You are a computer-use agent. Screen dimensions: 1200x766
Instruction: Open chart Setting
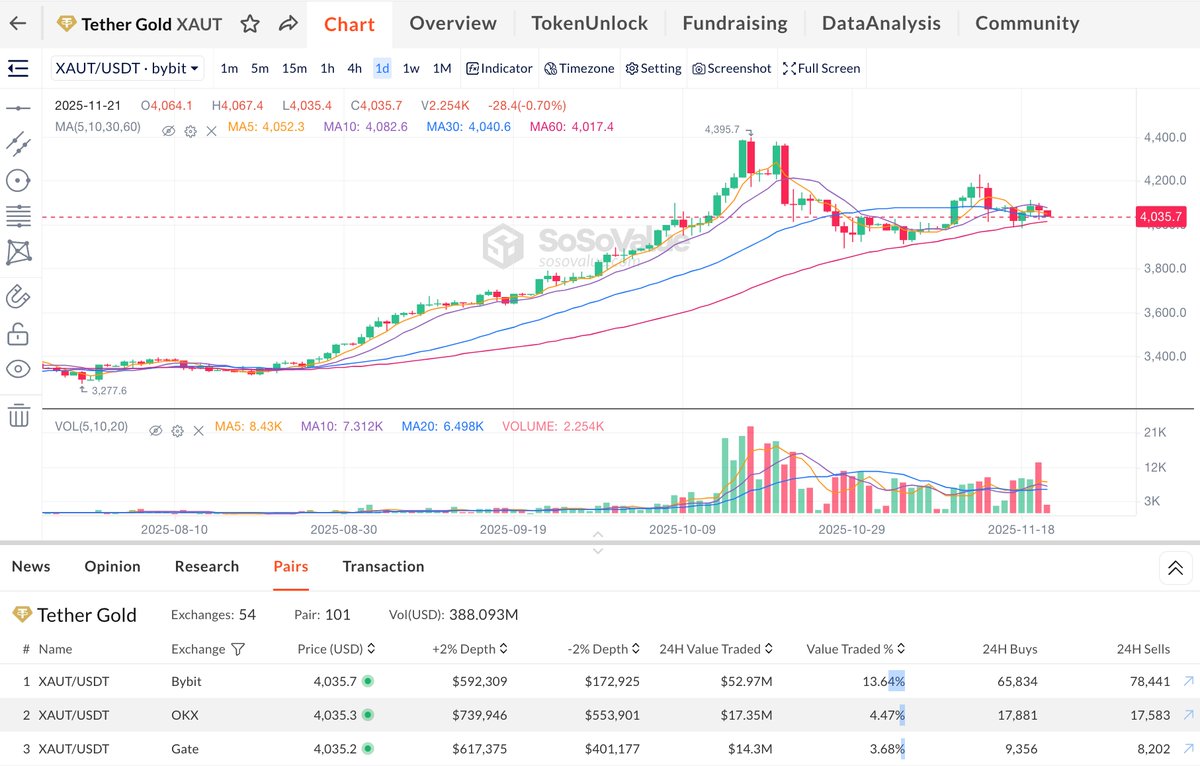(653, 68)
